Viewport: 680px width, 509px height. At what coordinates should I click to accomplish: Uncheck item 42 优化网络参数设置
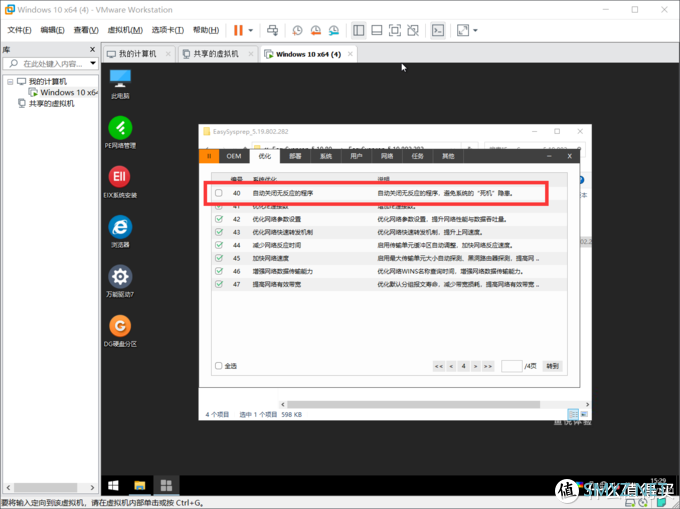point(219,219)
